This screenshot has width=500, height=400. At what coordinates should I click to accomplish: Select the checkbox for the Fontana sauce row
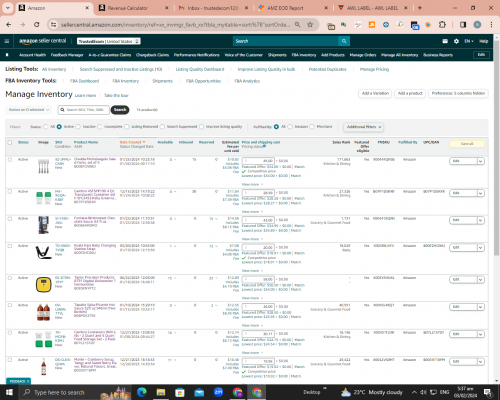(10, 219)
